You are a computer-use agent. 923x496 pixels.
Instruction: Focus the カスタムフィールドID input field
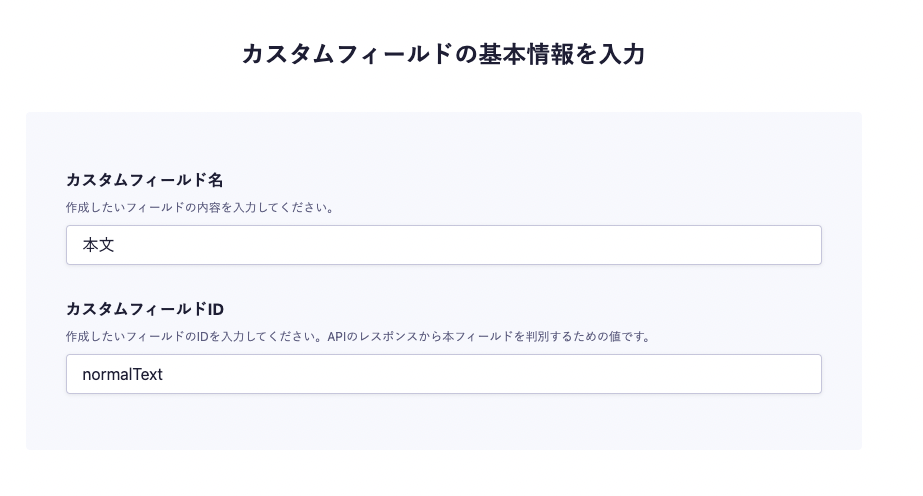pyautogui.click(x=443, y=374)
